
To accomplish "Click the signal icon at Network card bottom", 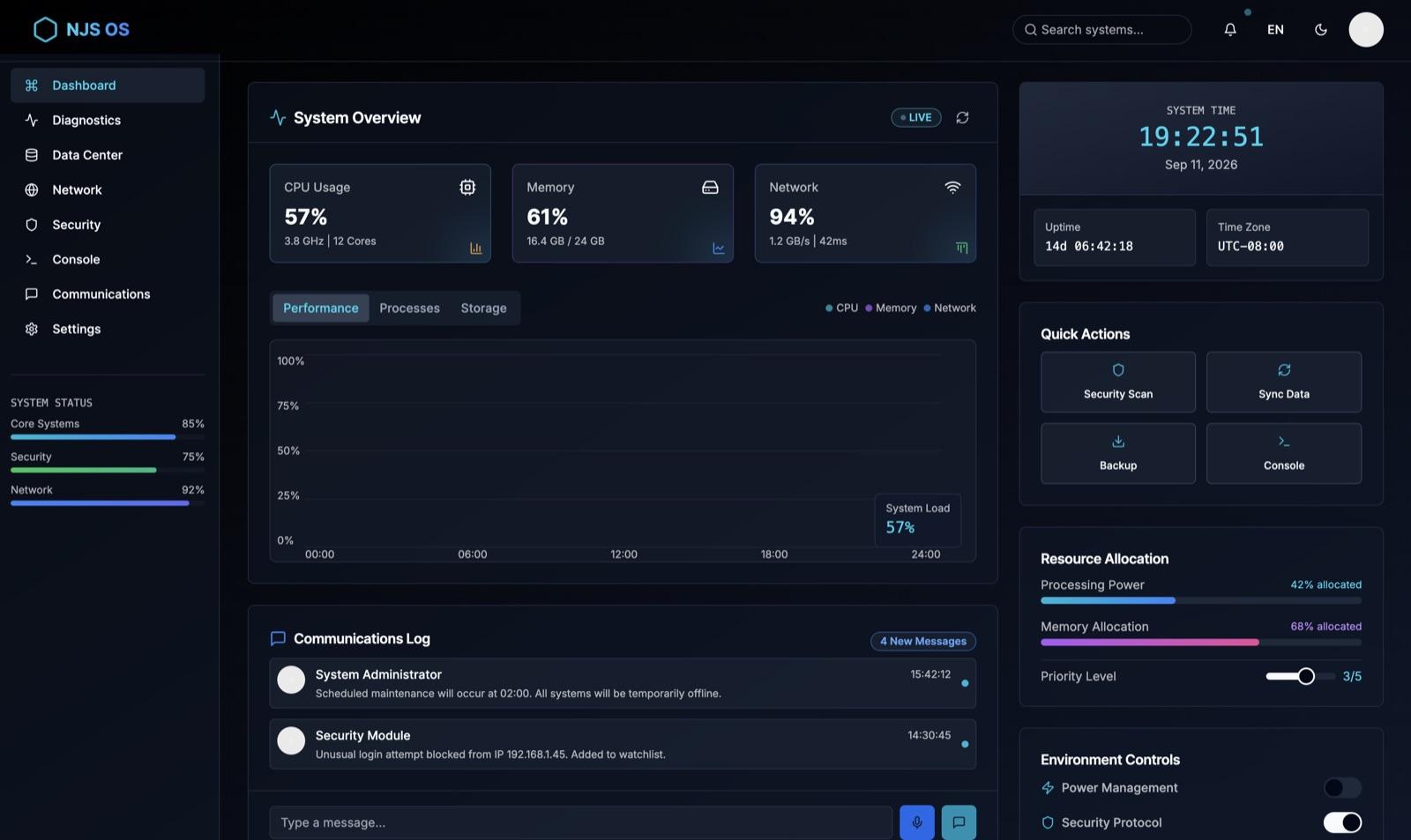I will pos(961,249).
